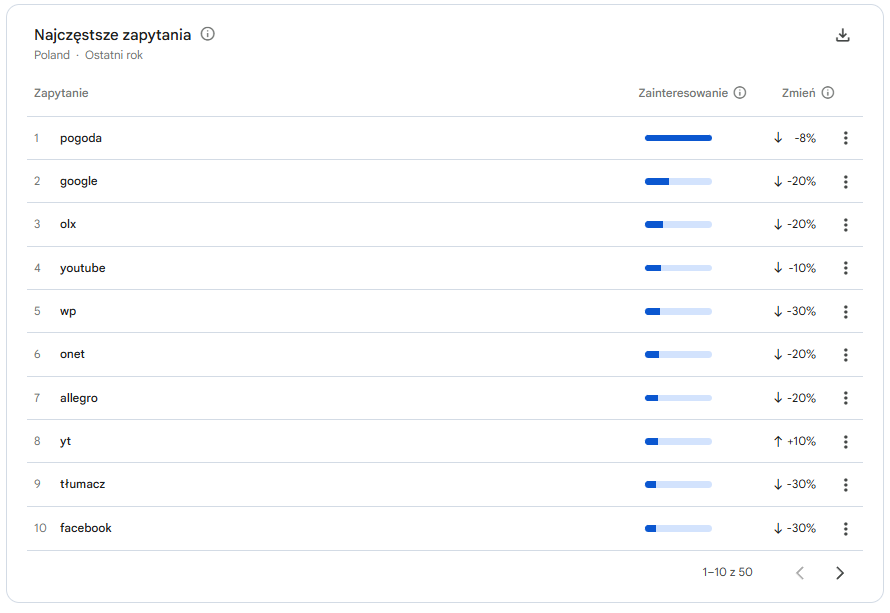
Task: Expand options menu for allegro row
Action: (x=845, y=398)
